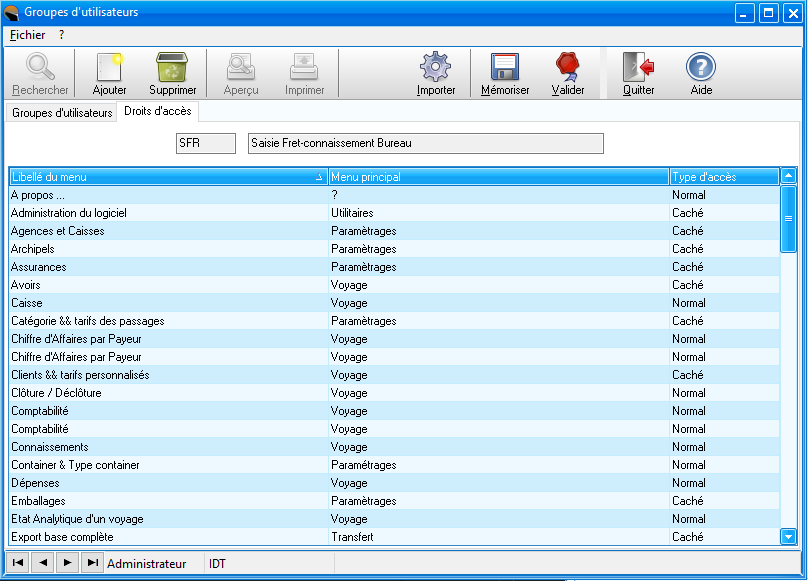
Task: Click scrollbar down arrow in the list
Action: 788,537
